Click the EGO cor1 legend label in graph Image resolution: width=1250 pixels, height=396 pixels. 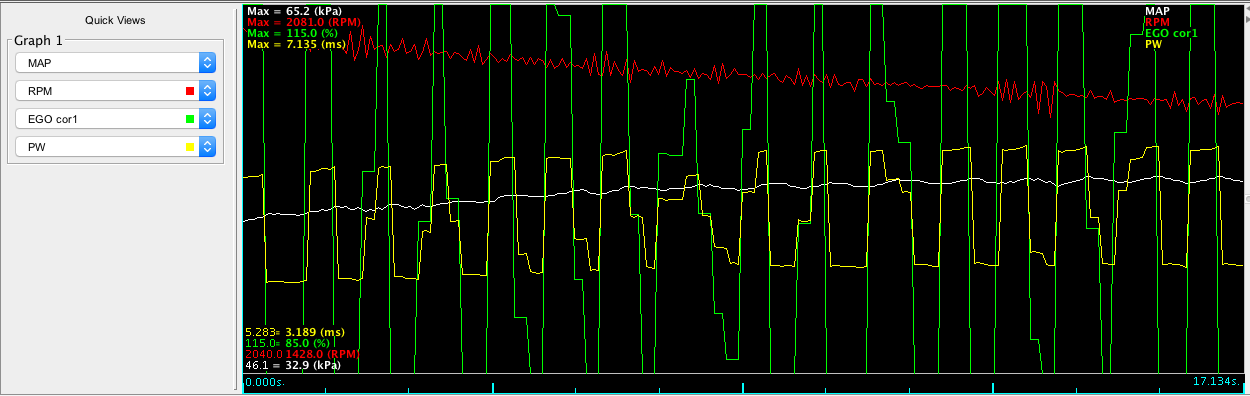pyautogui.click(x=1171, y=33)
